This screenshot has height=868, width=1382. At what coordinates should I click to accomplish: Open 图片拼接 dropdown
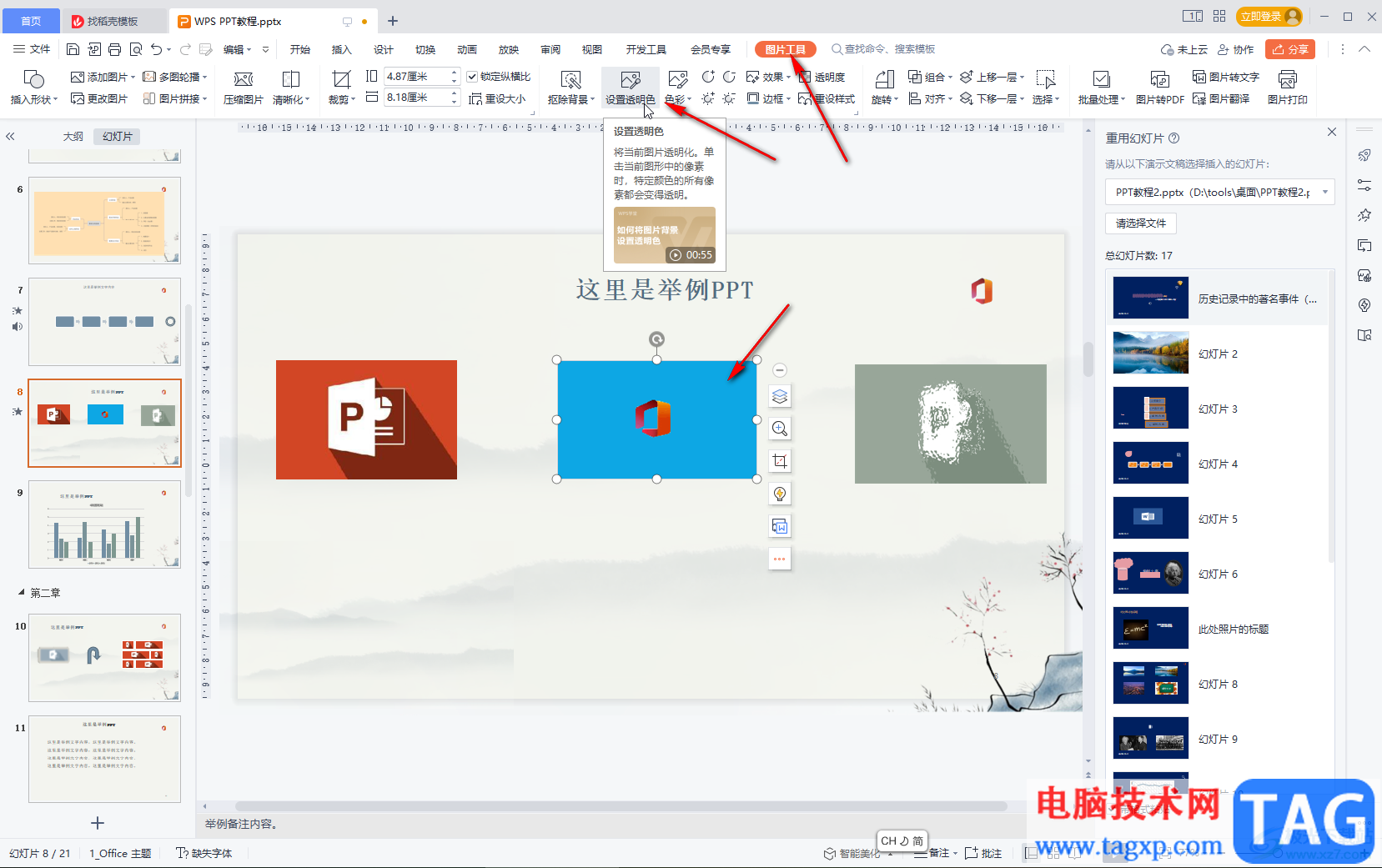click(x=174, y=98)
